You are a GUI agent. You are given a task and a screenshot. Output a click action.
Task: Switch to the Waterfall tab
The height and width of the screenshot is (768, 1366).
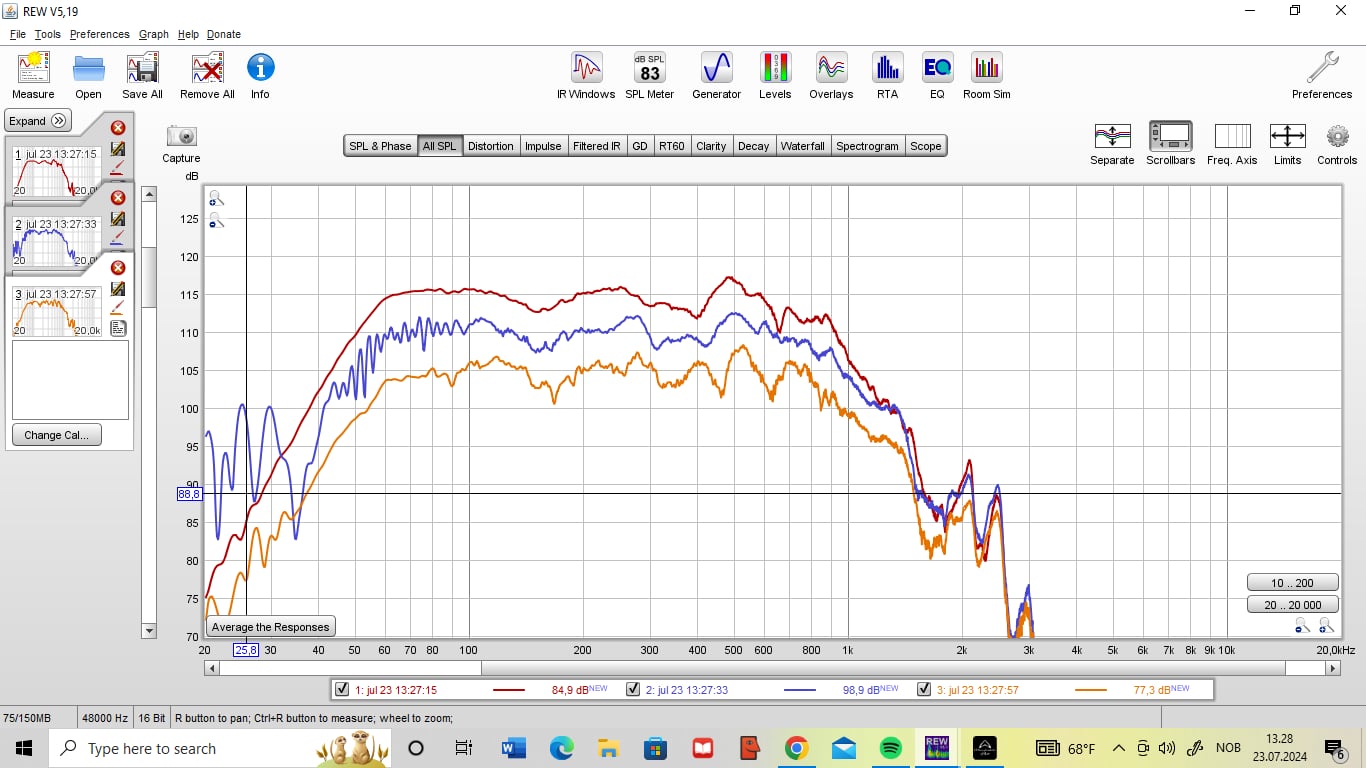[x=802, y=146]
